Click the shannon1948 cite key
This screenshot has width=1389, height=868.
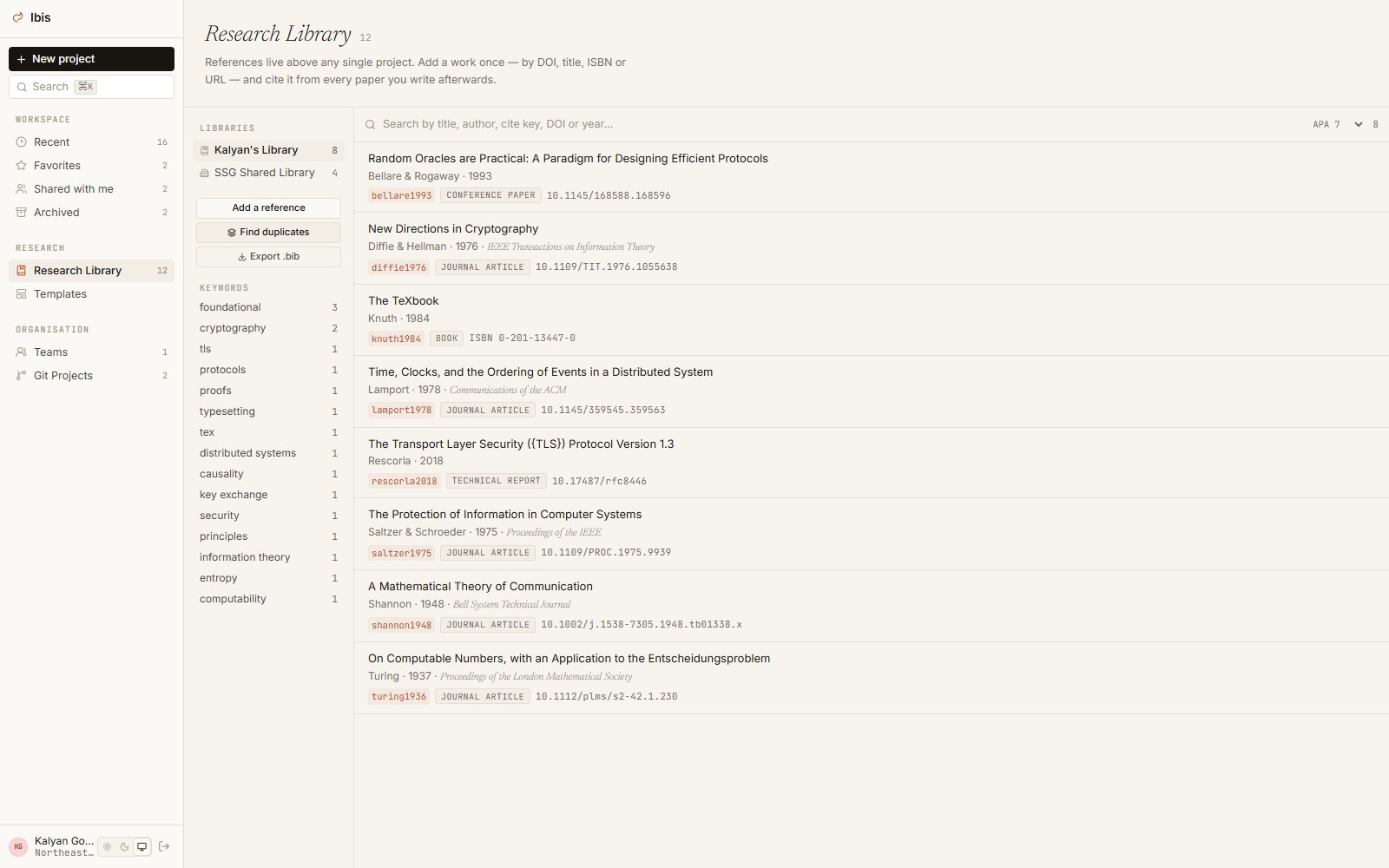(x=401, y=625)
